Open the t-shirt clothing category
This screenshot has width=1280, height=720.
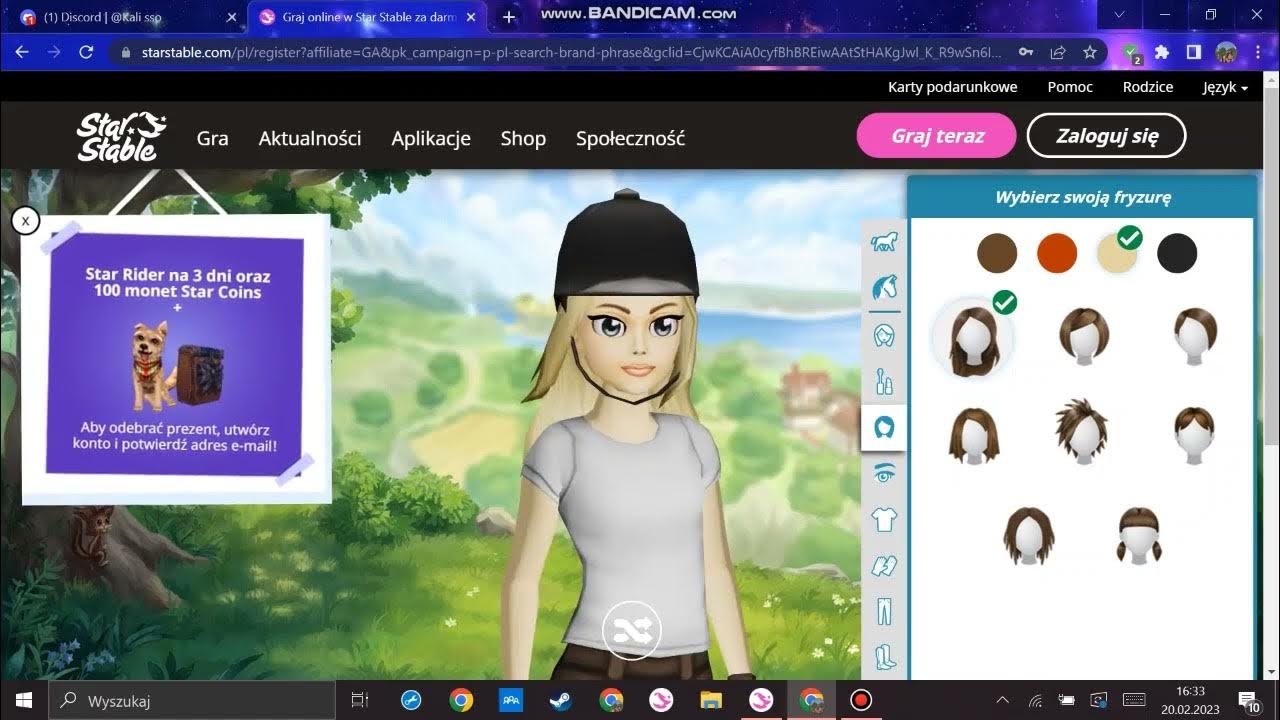click(884, 519)
